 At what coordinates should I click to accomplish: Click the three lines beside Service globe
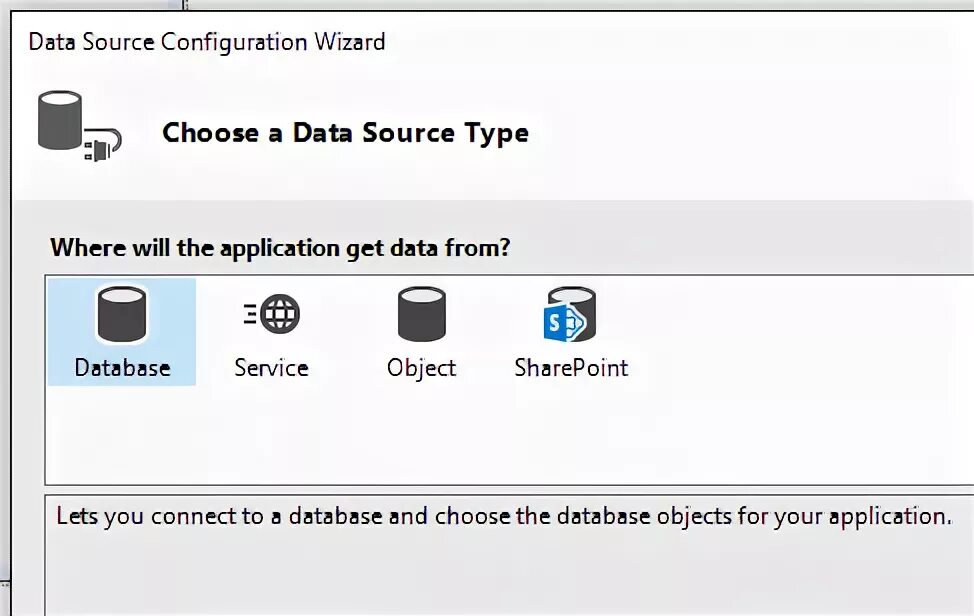[250, 314]
